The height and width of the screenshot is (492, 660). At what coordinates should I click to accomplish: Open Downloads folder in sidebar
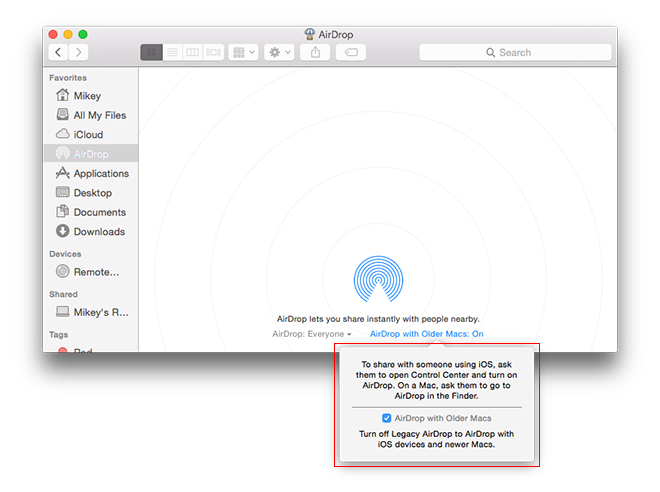(91, 231)
